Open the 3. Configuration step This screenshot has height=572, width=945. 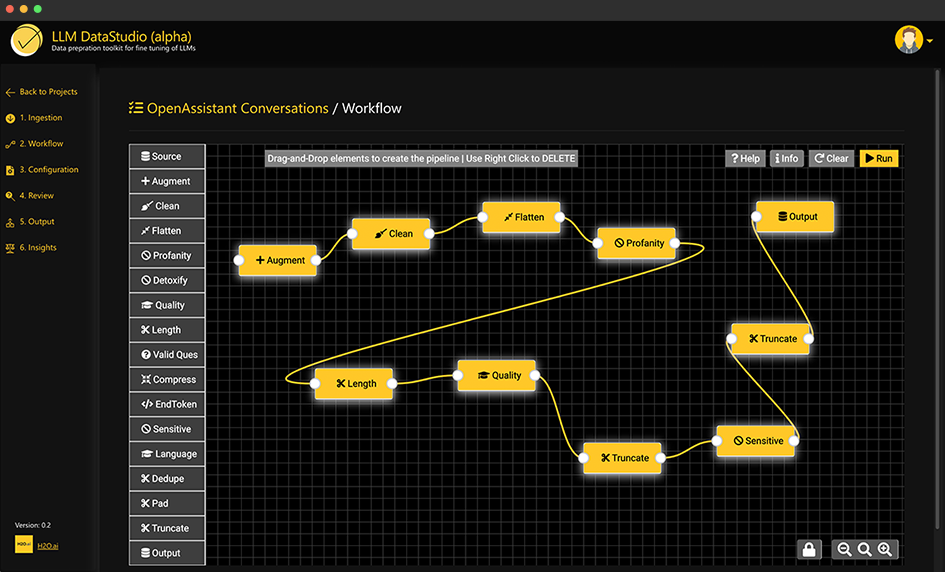coord(42,169)
